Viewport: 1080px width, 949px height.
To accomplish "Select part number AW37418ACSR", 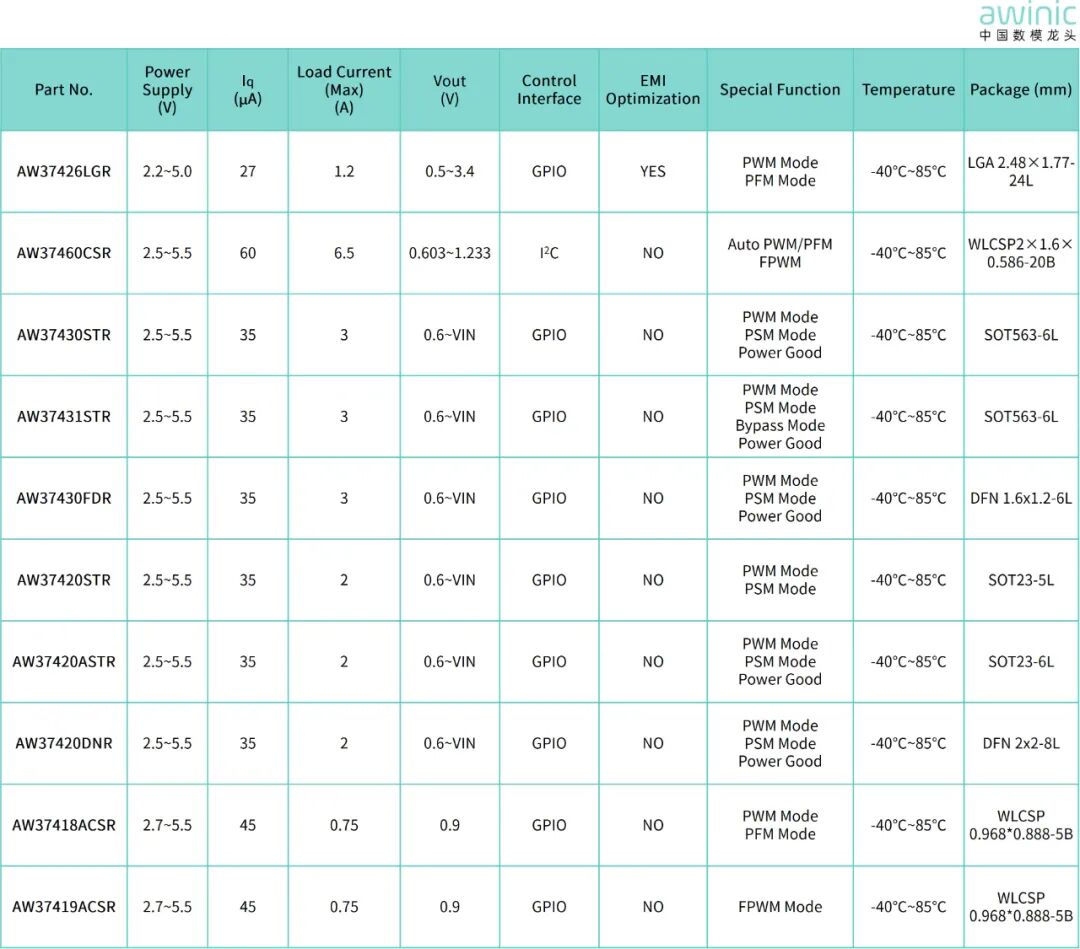I will coord(63,825).
